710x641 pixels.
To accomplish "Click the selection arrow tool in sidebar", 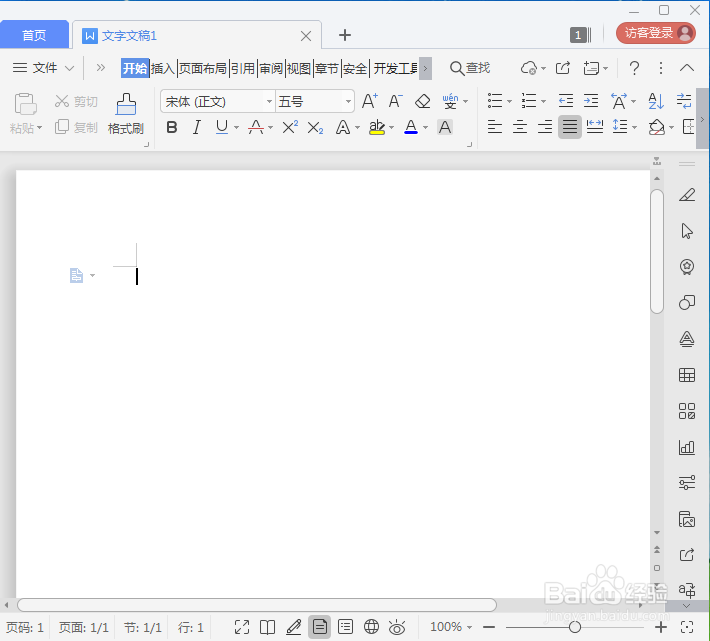I will click(686, 231).
